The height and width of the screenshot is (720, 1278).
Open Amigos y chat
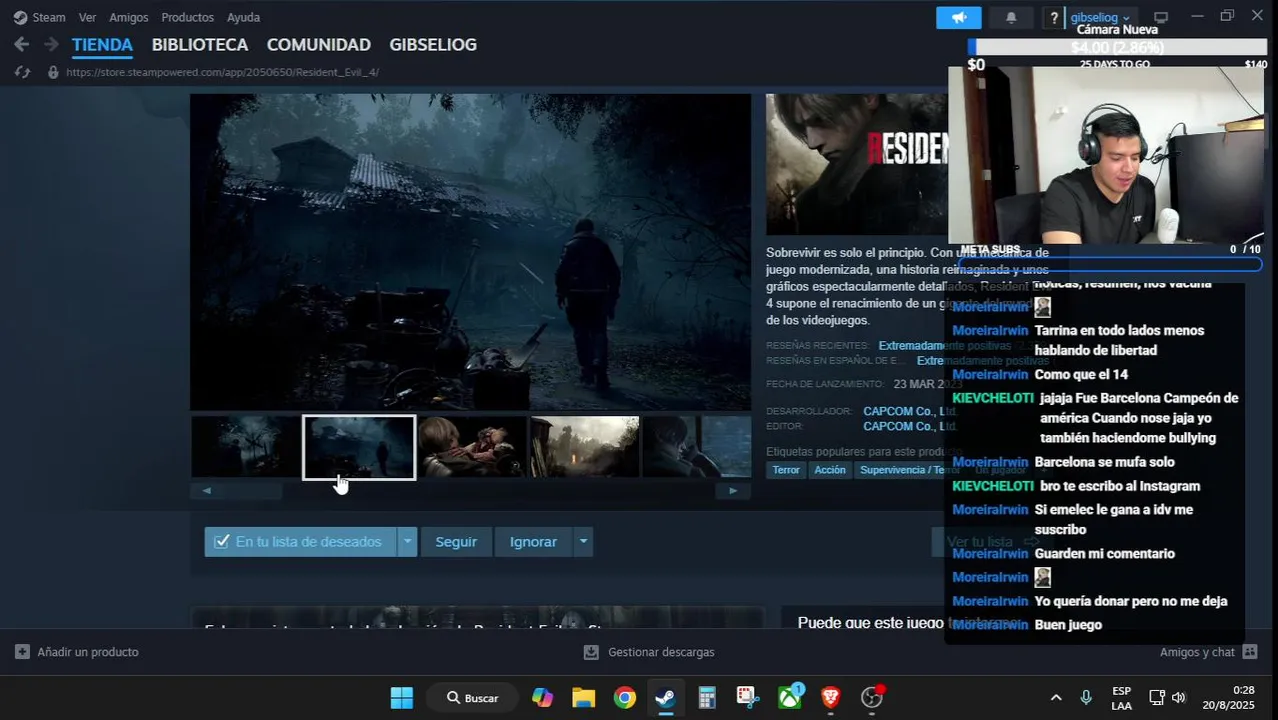click(1197, 652)
